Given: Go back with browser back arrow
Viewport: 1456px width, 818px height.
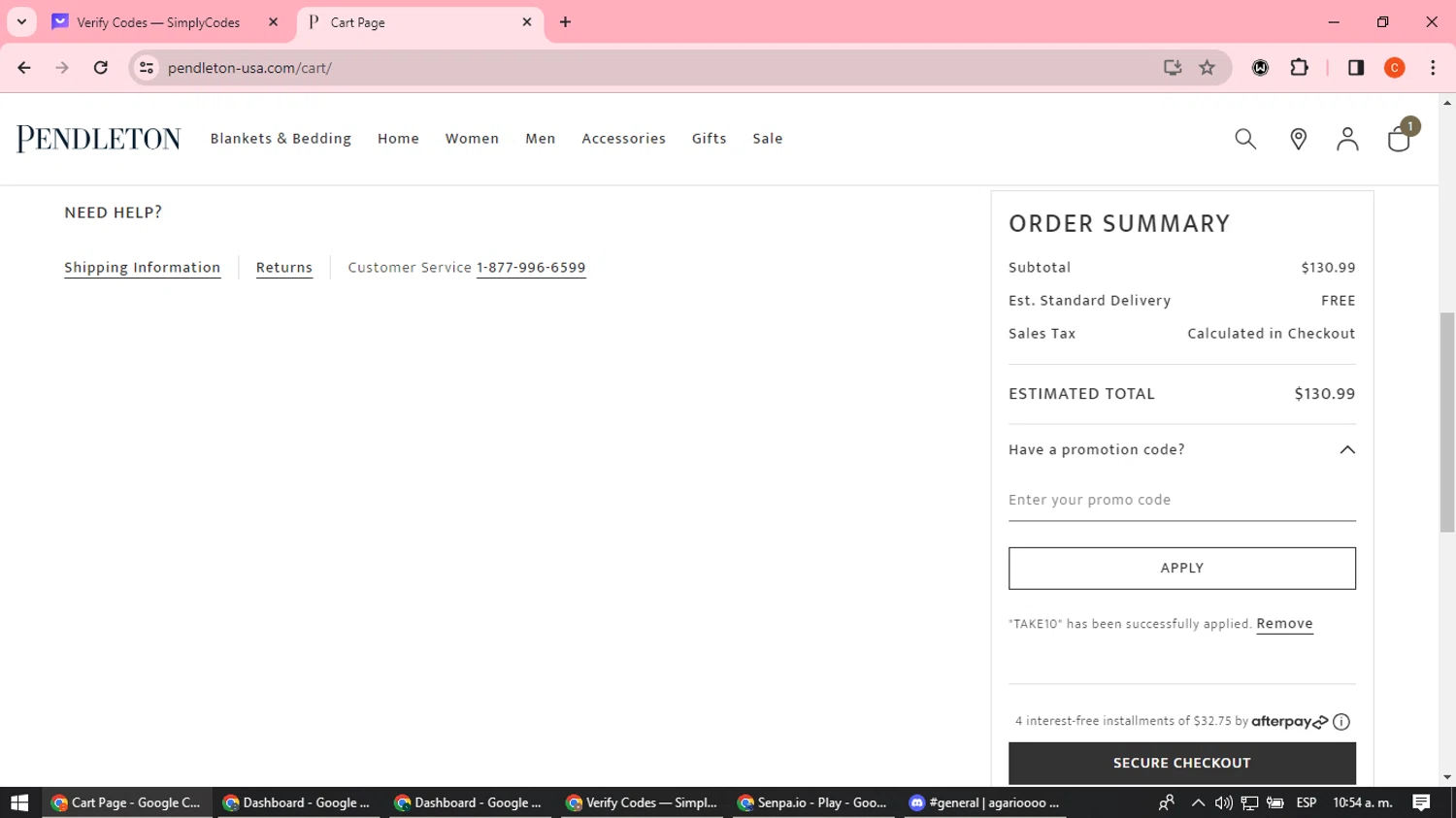Looking at the screenshot, I should point(24,68).
